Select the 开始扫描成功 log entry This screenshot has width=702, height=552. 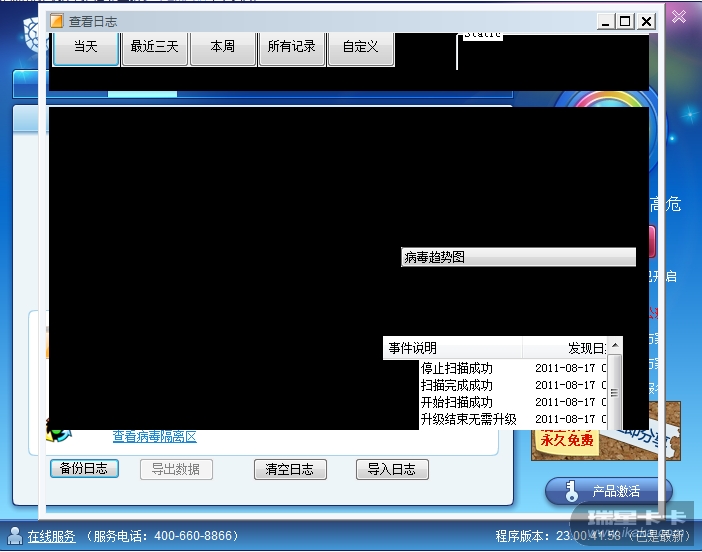[513, 402]
